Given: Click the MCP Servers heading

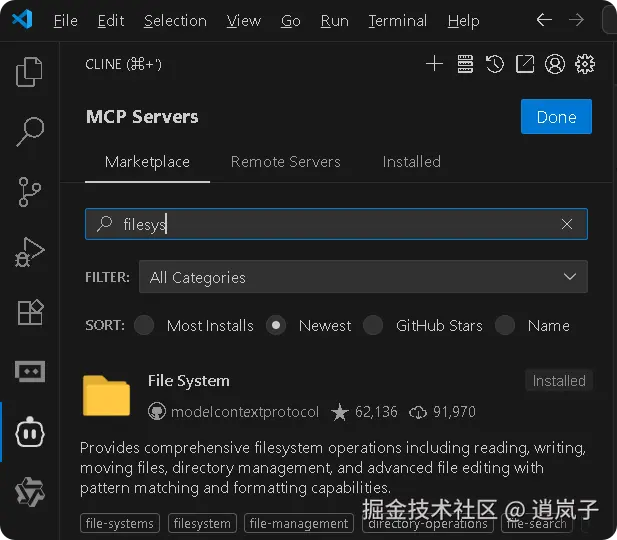Looking at the screenshot, I should coord(142,117).
